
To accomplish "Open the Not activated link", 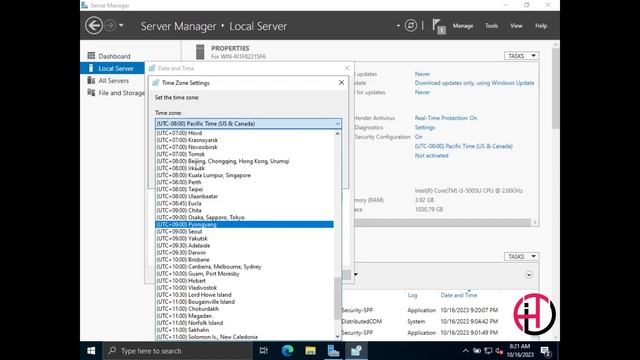I will (x=431, y=156).
